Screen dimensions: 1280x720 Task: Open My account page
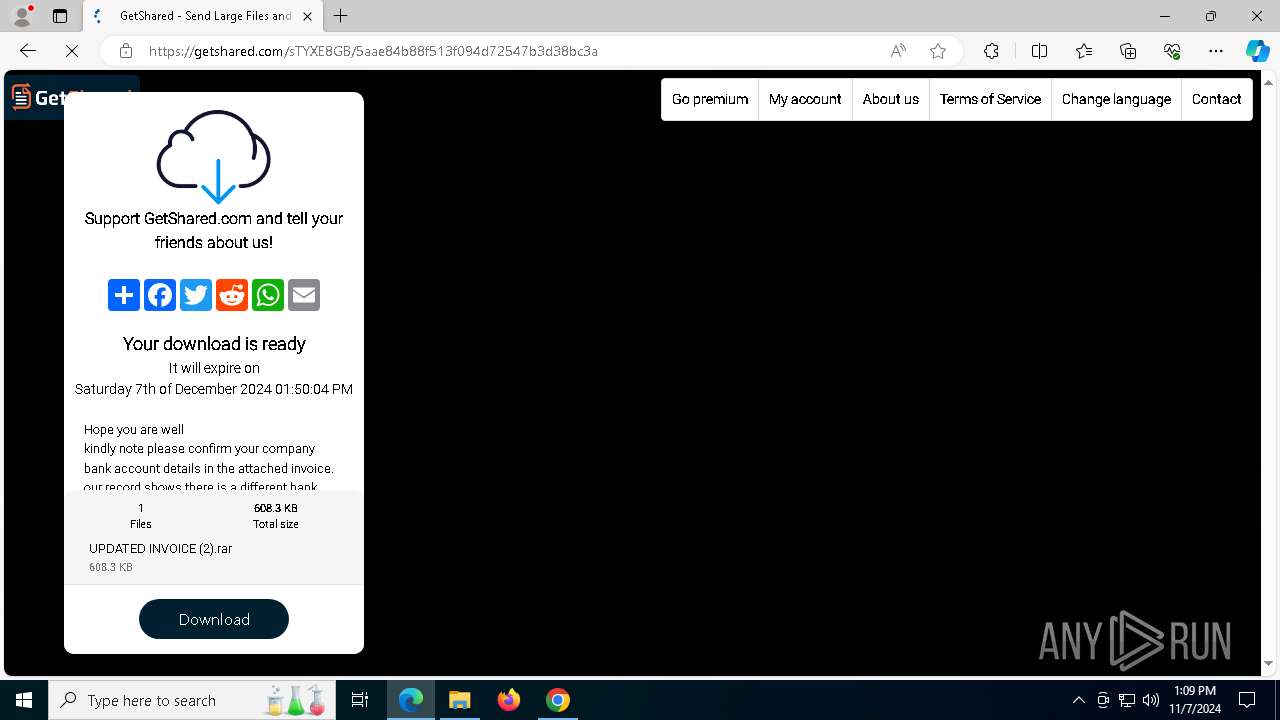pyautogui.click(x=805, y=99)
